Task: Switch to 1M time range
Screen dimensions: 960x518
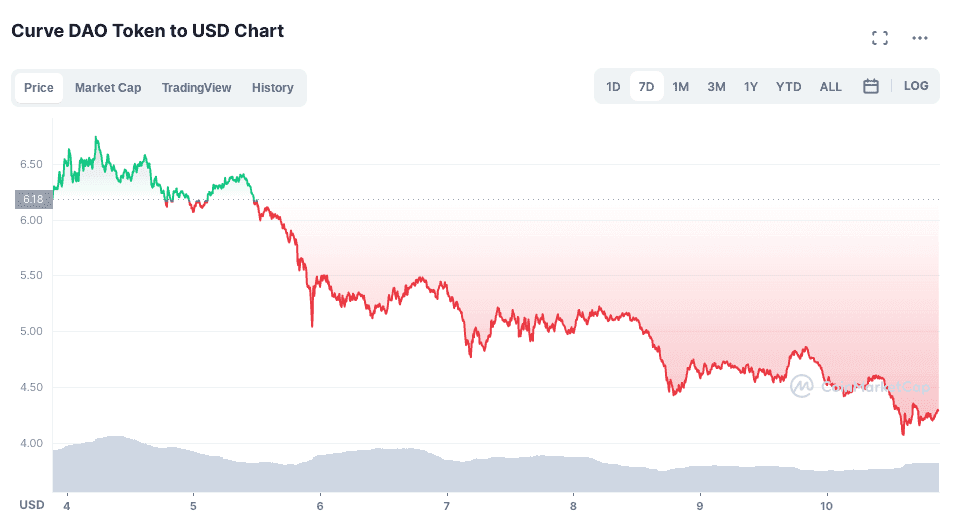Action: [681, 87]
